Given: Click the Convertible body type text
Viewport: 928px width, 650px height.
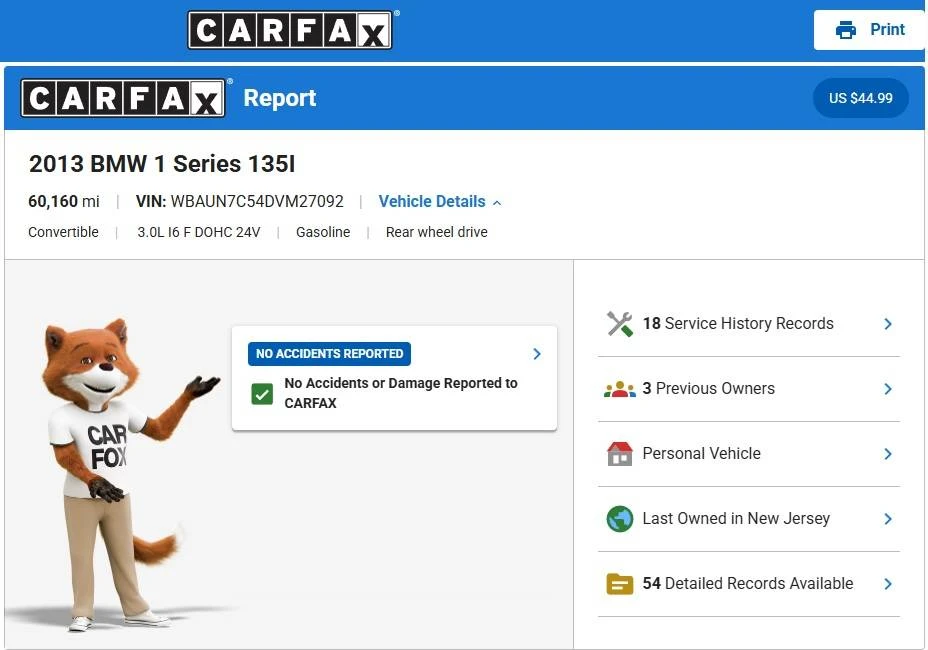Looking at the screenshot, I should point(63,232).
